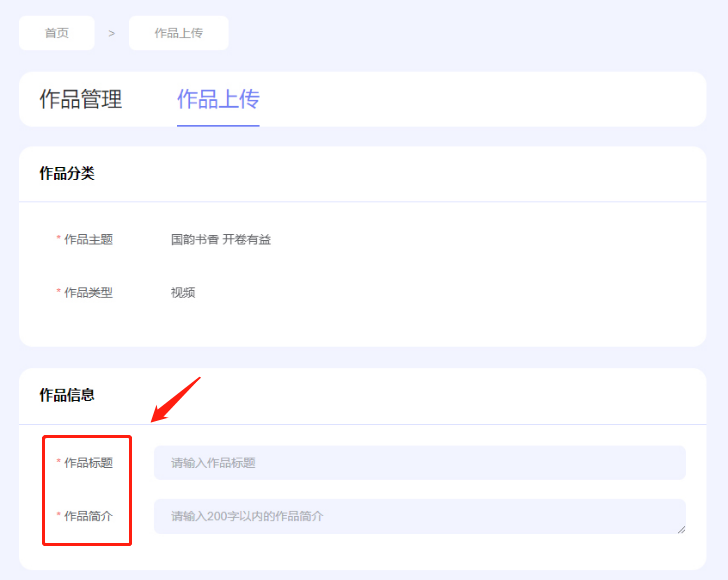Click the 作品简介 field label
The height and width of the screenshot is (580, 728).
tap(88, 516)
